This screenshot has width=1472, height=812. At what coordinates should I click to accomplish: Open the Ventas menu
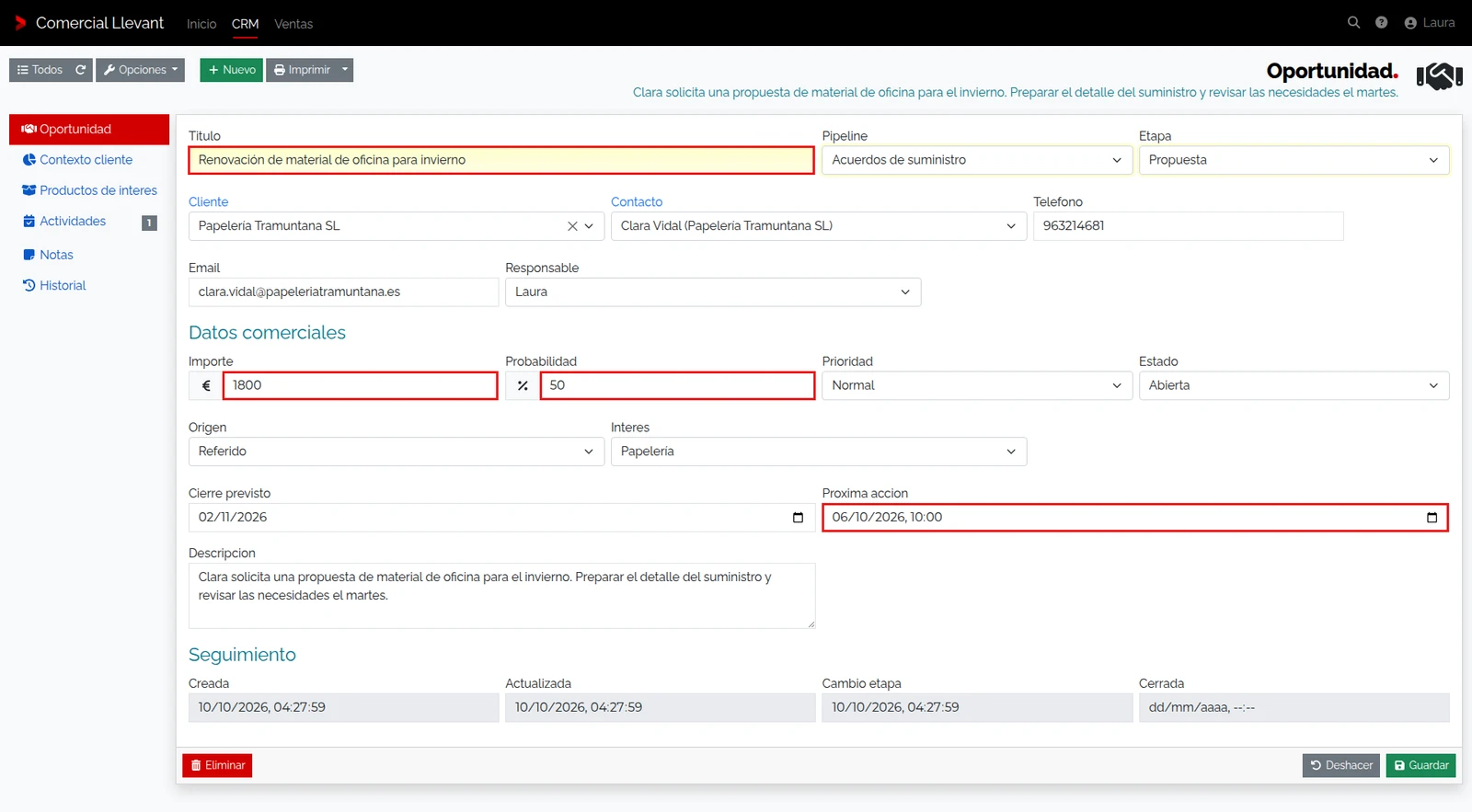tap(293, 24)
